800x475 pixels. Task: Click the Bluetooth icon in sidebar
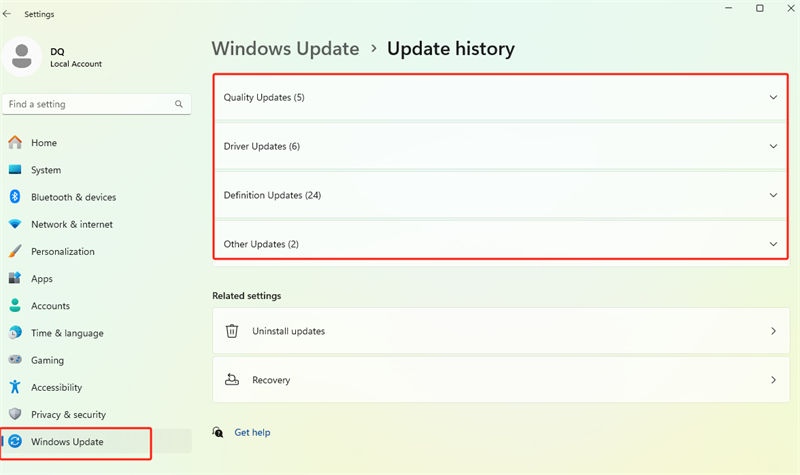[x=15, y=196]
